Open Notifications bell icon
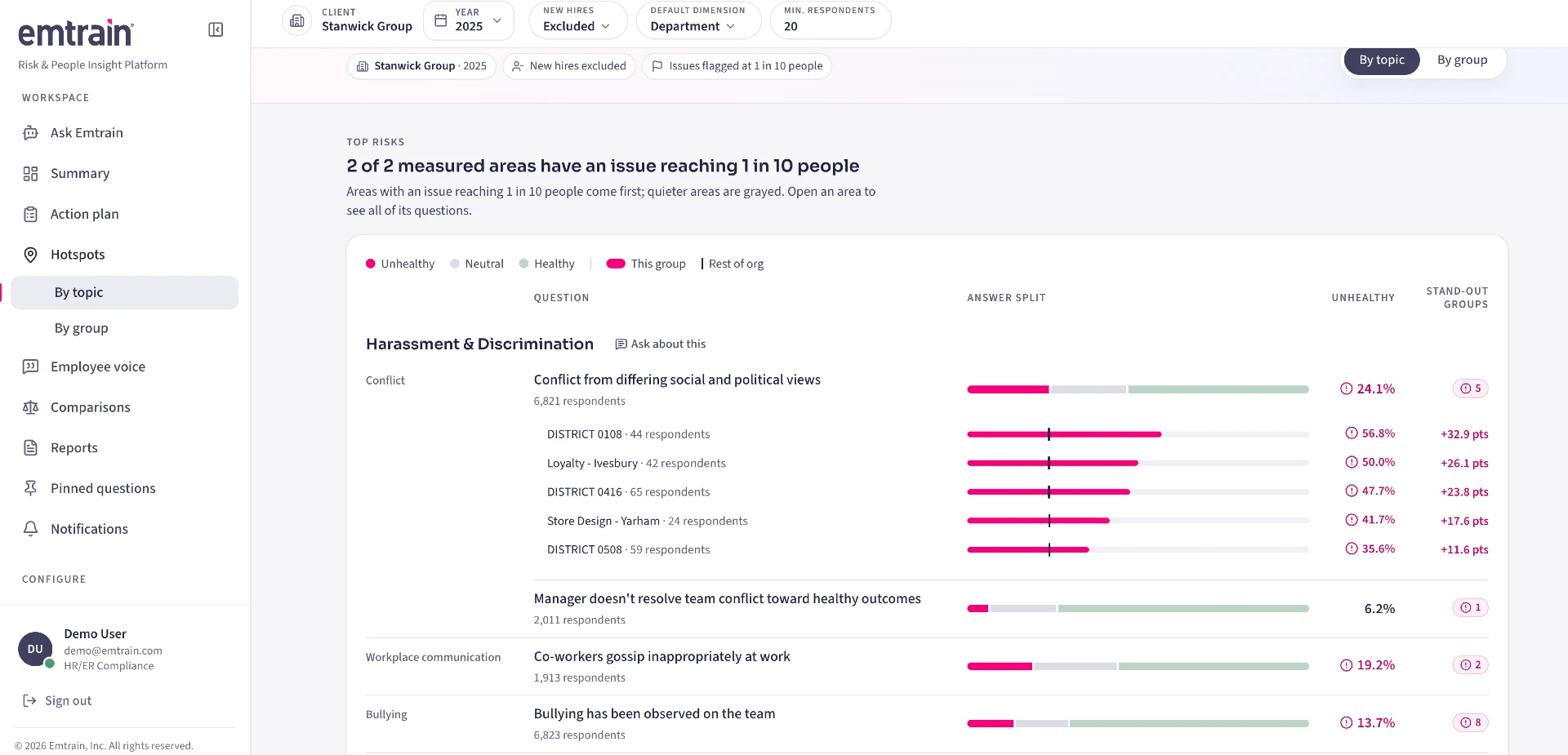 pos(30,529)
